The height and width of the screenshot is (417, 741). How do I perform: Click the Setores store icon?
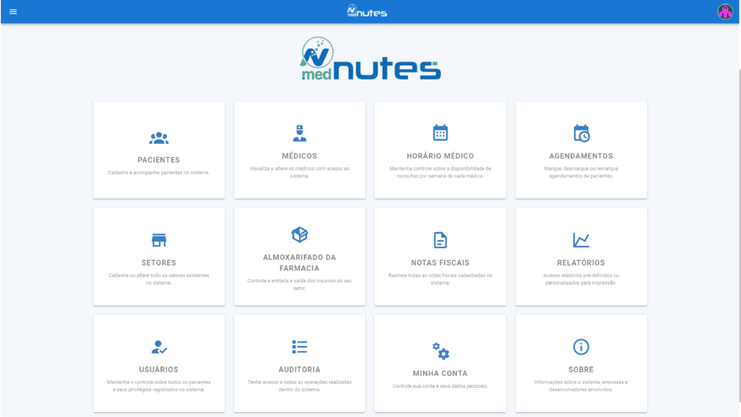pyautogui.click(x=159, y=240)
